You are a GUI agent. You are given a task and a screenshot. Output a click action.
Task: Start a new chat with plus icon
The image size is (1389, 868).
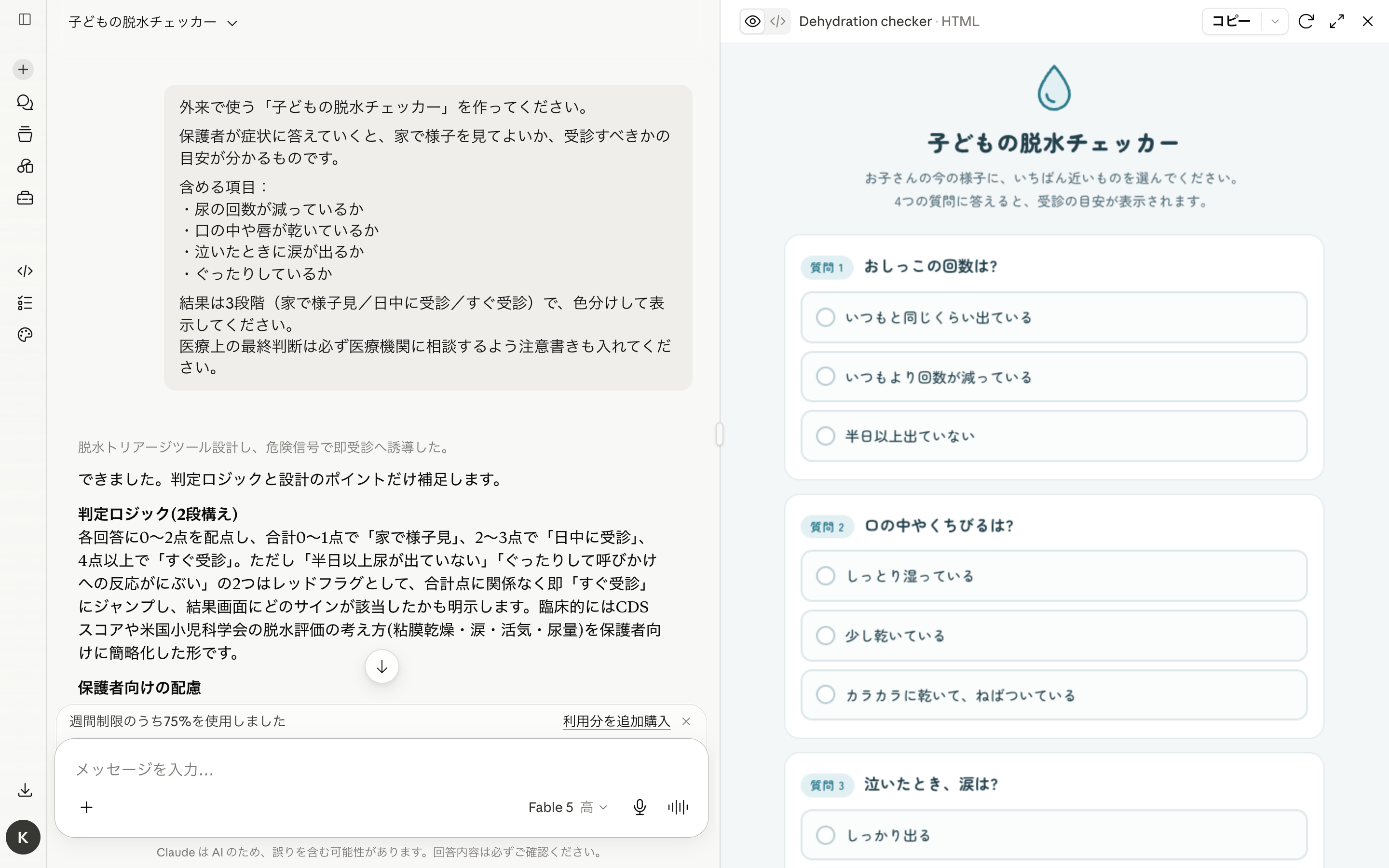tap(24, 69)
